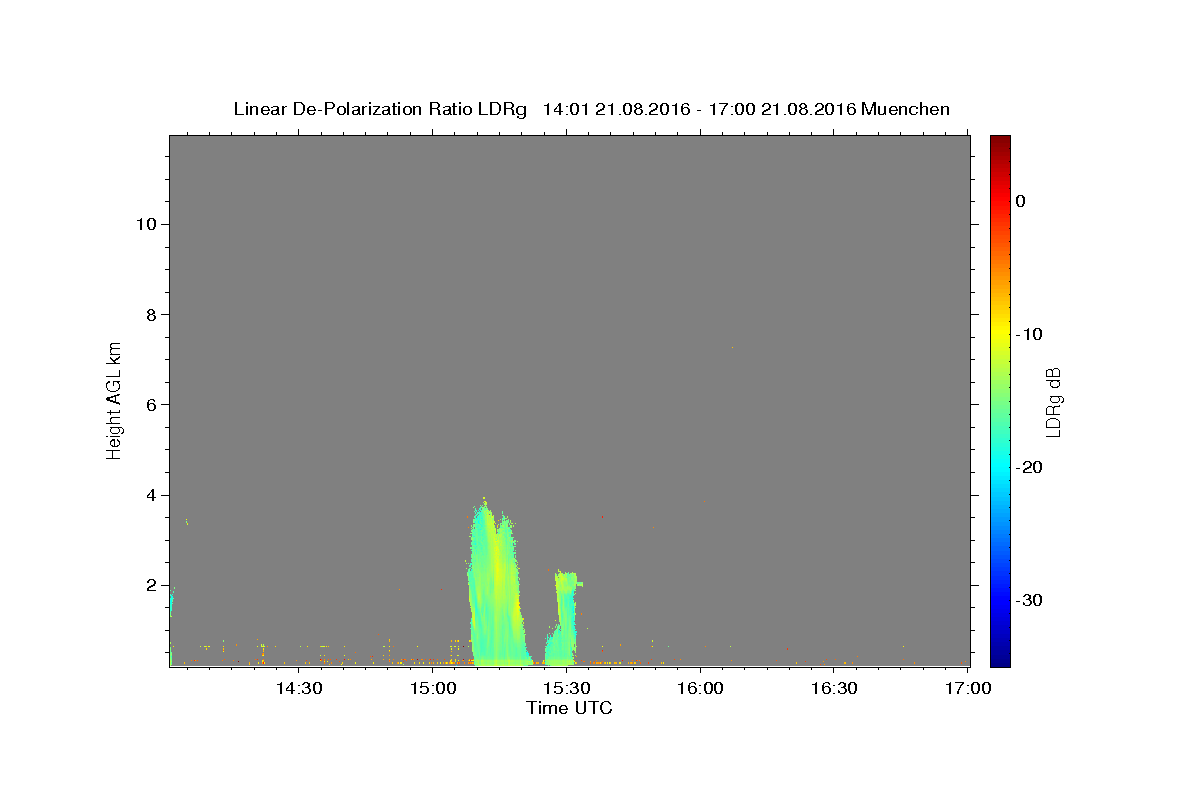Click the 'Height AGL km' axis label
The width and height of the screenshot is (1200, 800).
[x=114, y=399]
